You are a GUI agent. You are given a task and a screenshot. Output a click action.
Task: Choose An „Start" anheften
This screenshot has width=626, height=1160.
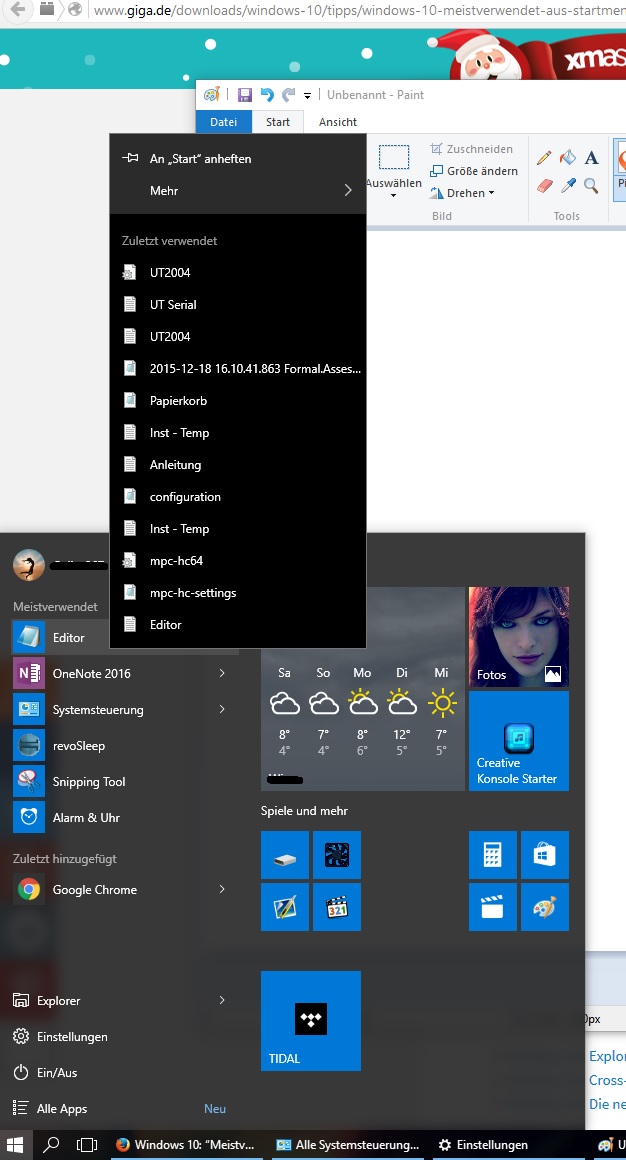click(x=238, y=158)
